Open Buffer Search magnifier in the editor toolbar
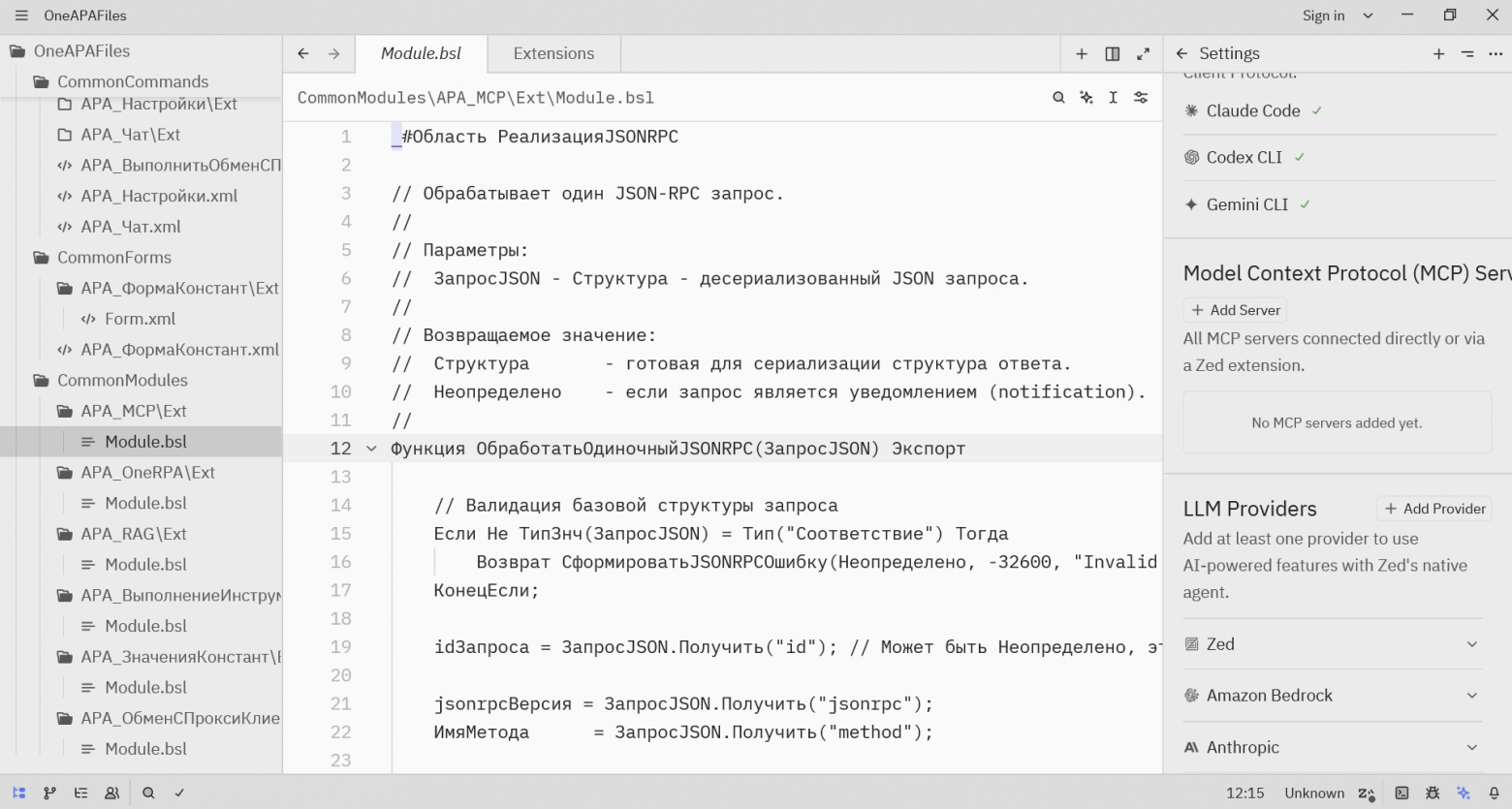The height and width of the screenshot is (809, 1512). click(1058, 97)
